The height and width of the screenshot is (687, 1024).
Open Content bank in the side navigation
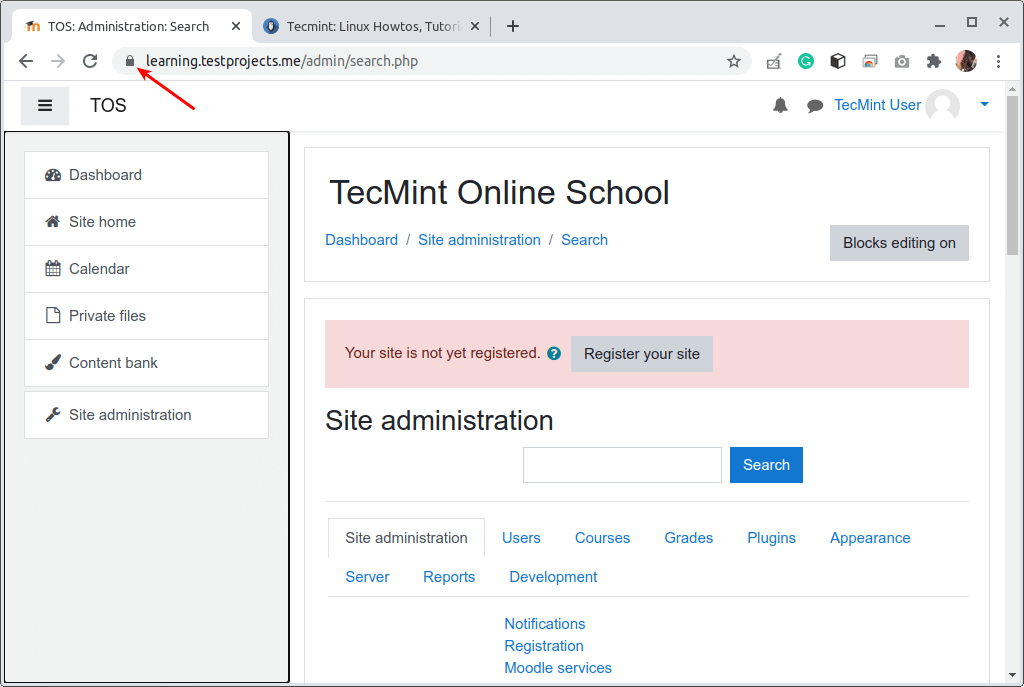pos(146,363)
